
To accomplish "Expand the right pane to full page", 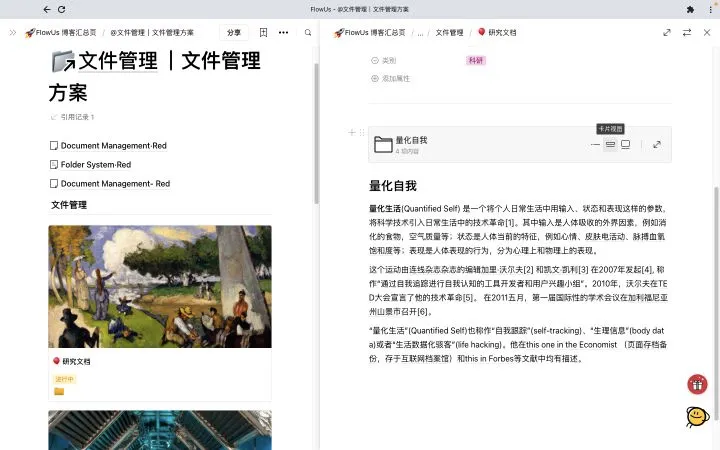I will (x=667, y=33).
